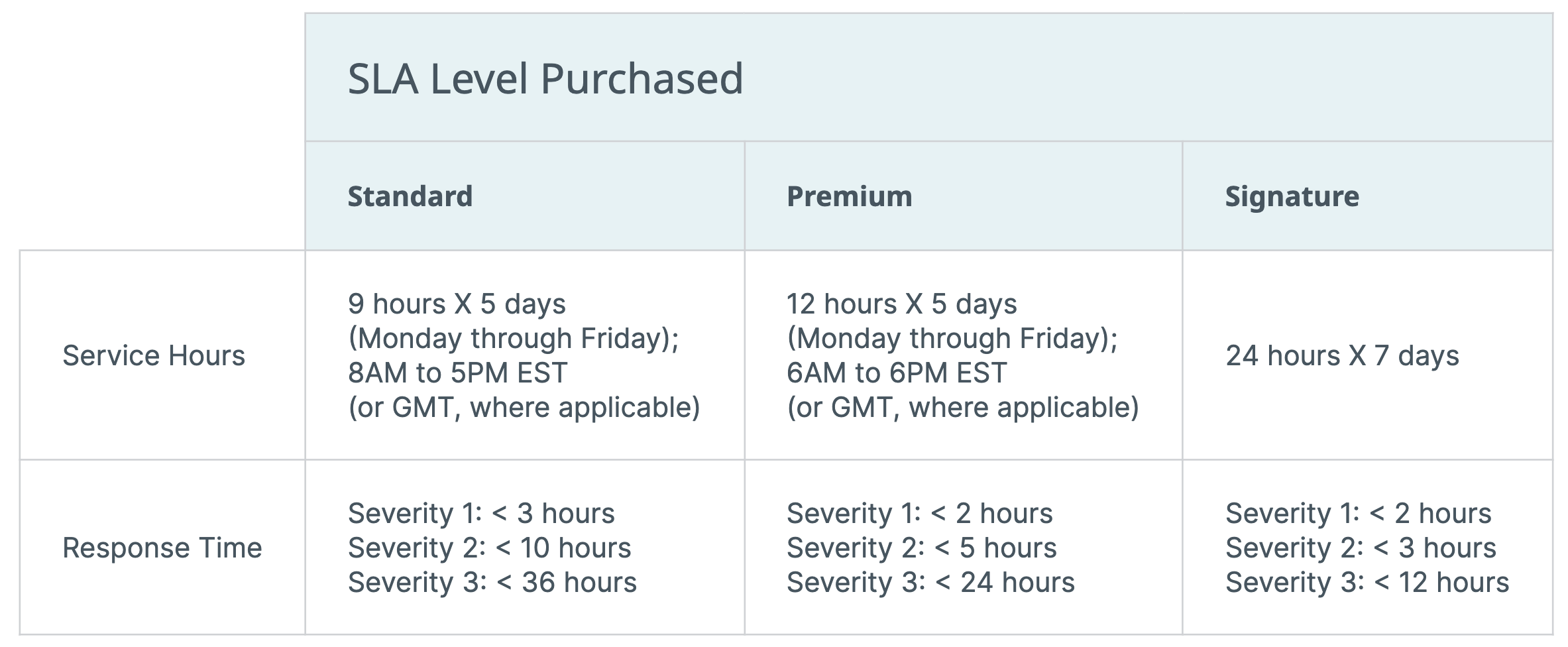Click Premium Severity 3 under 24 hours
Viewport: 1568px width, 647px height.
tap(930, 582)
